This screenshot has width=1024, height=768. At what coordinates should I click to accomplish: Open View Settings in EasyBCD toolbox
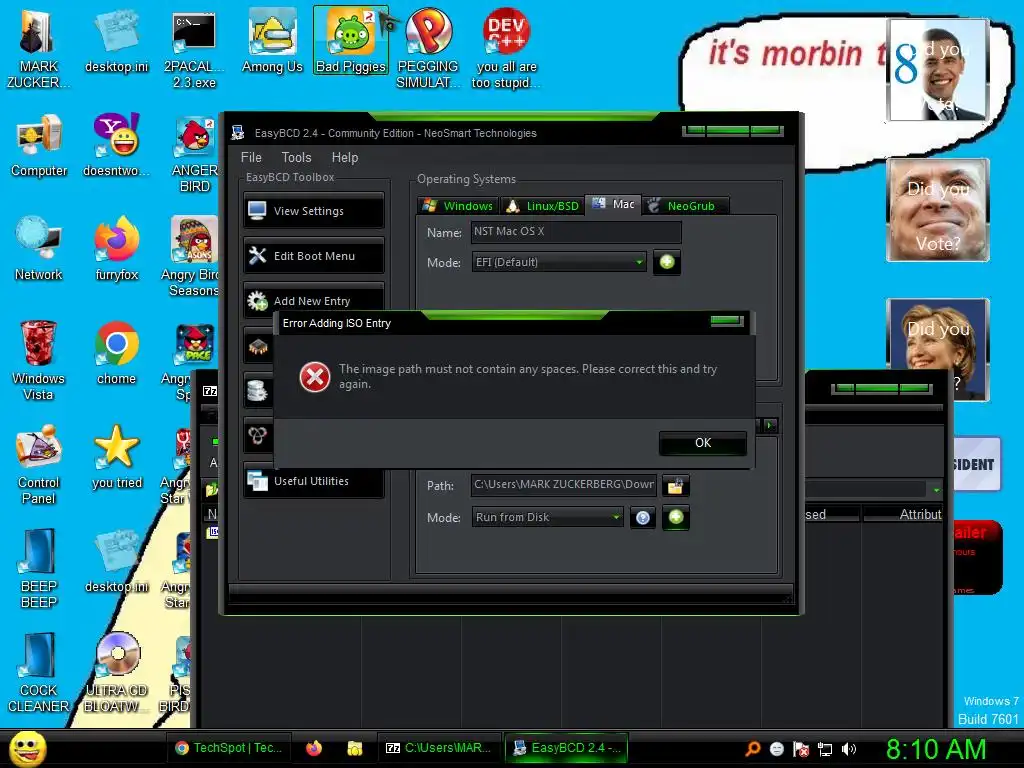point(313,211)
